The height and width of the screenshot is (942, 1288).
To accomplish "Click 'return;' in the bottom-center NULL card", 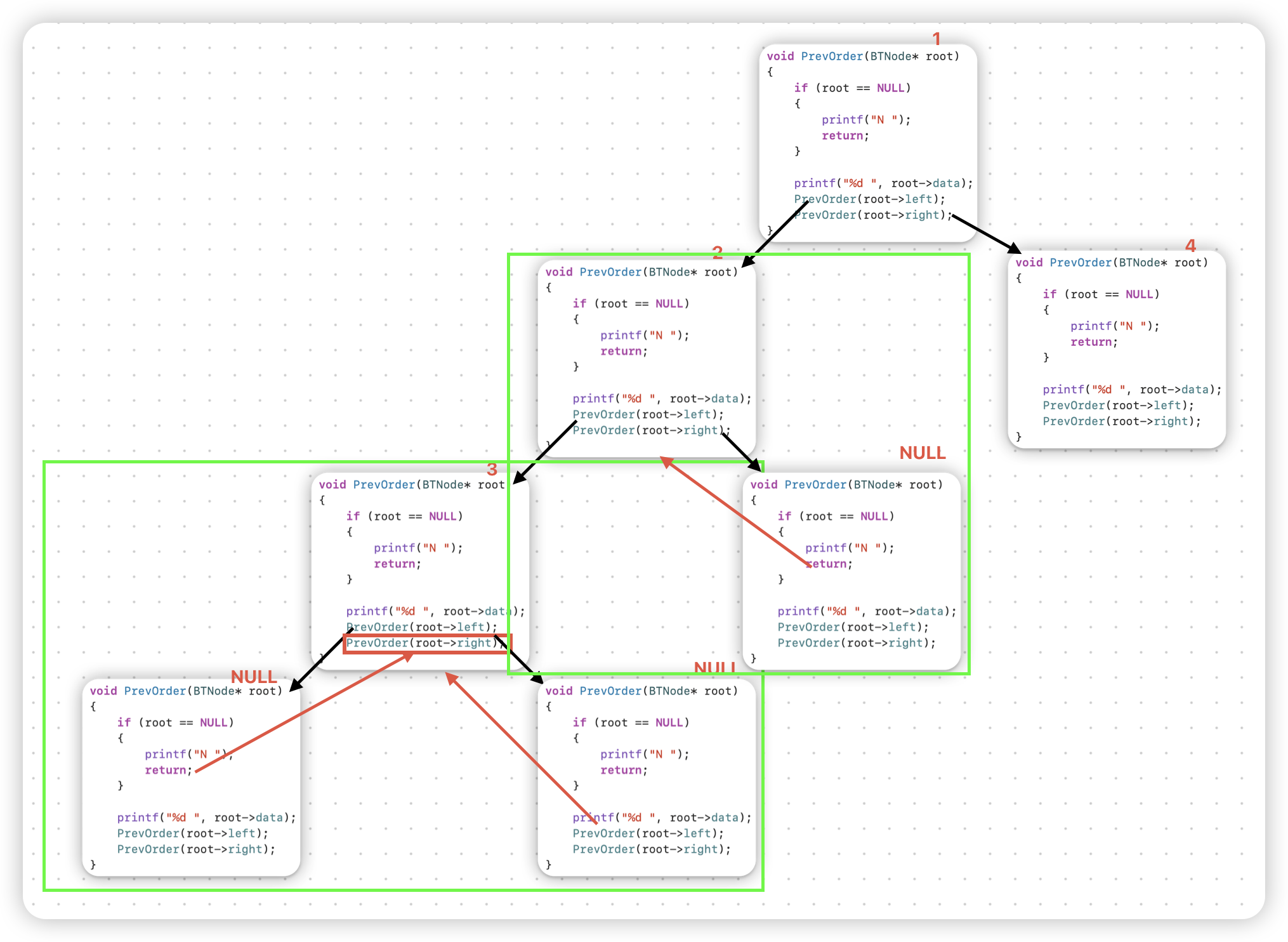I will [x=624, y=770].
